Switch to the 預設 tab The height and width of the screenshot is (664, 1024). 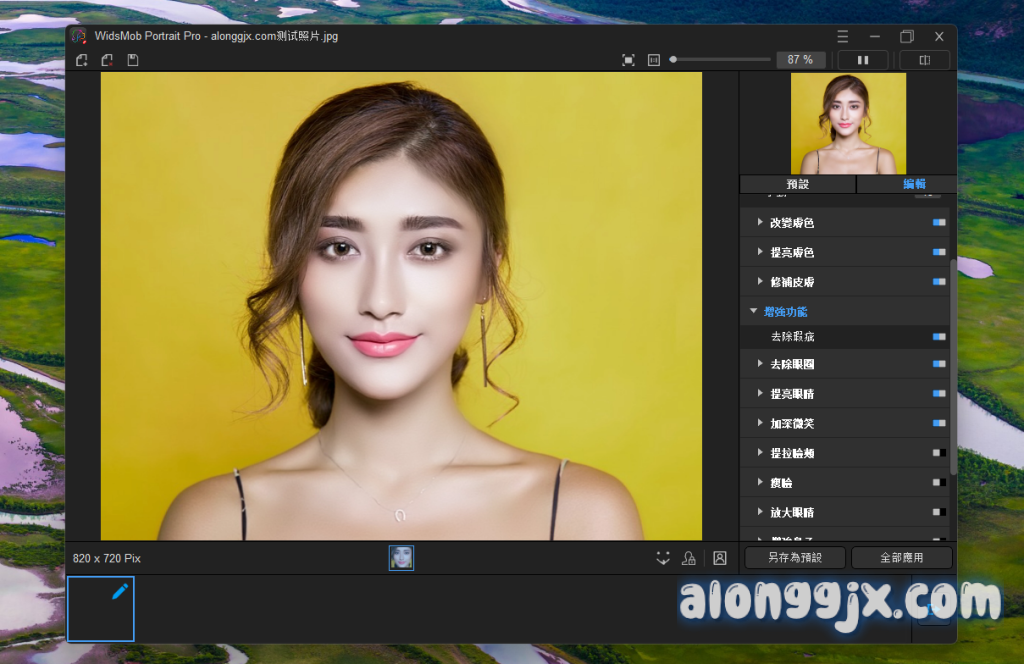(x=797, y=184)
